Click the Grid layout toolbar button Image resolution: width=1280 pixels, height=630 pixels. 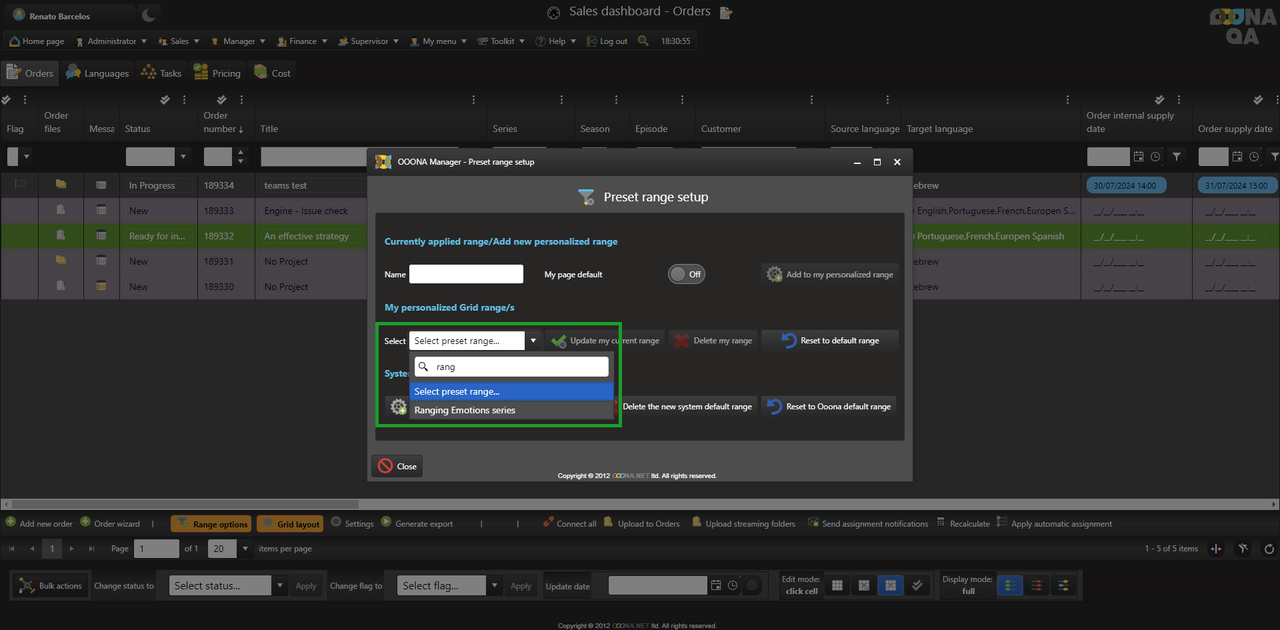click(x=289, y=524)
